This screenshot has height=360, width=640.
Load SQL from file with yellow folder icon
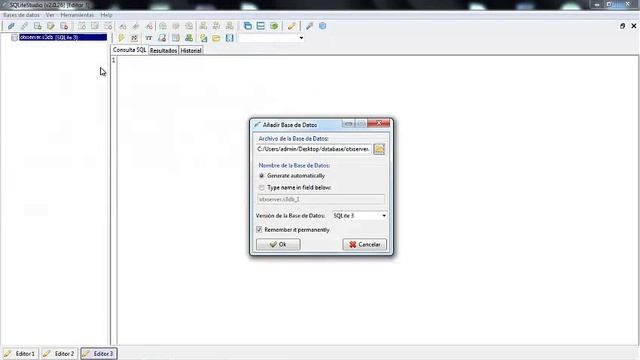click(216, 38)
